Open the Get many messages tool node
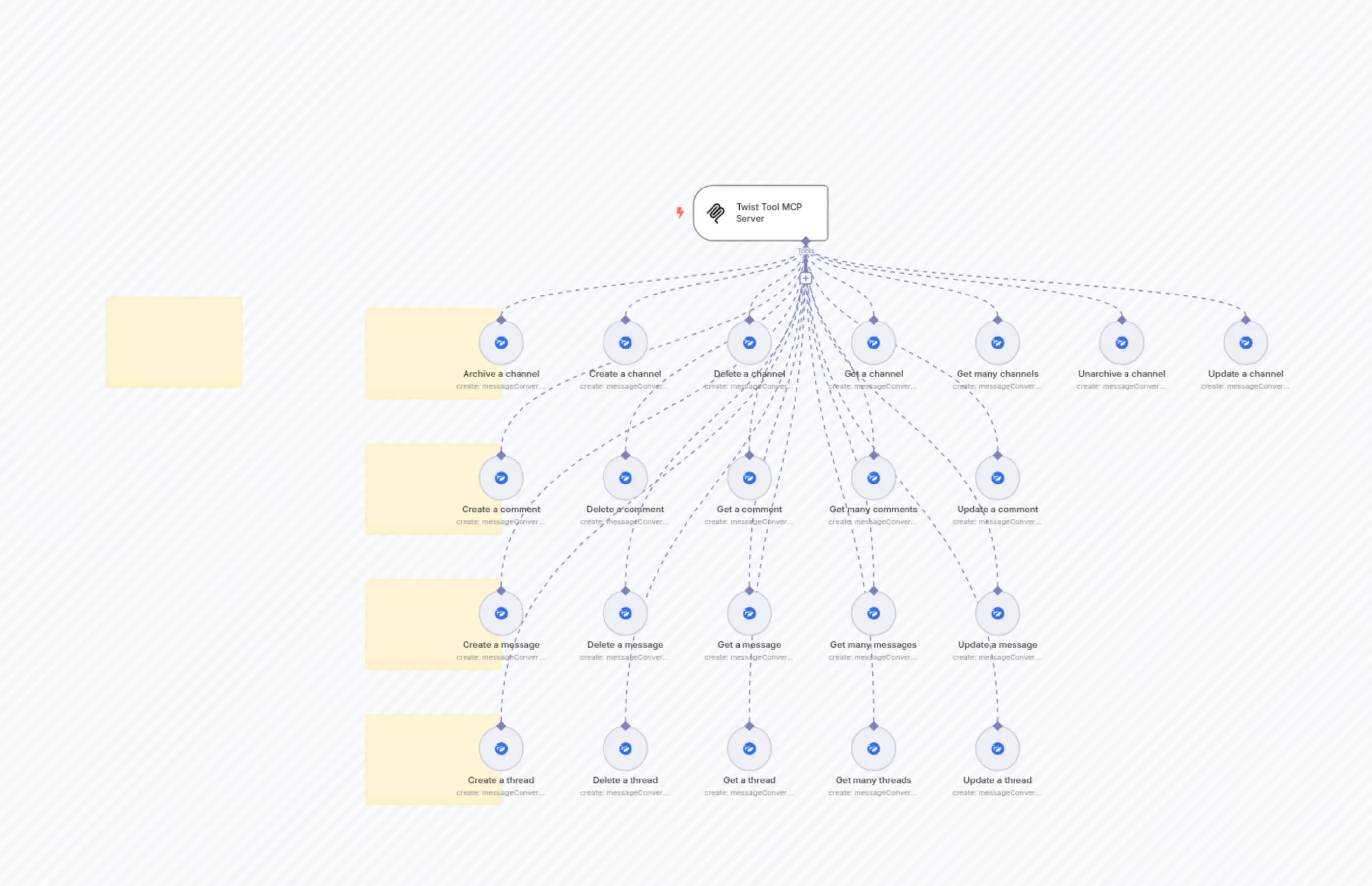The image size is (1372, 886). pyautogui.click(x=873, y=613)
